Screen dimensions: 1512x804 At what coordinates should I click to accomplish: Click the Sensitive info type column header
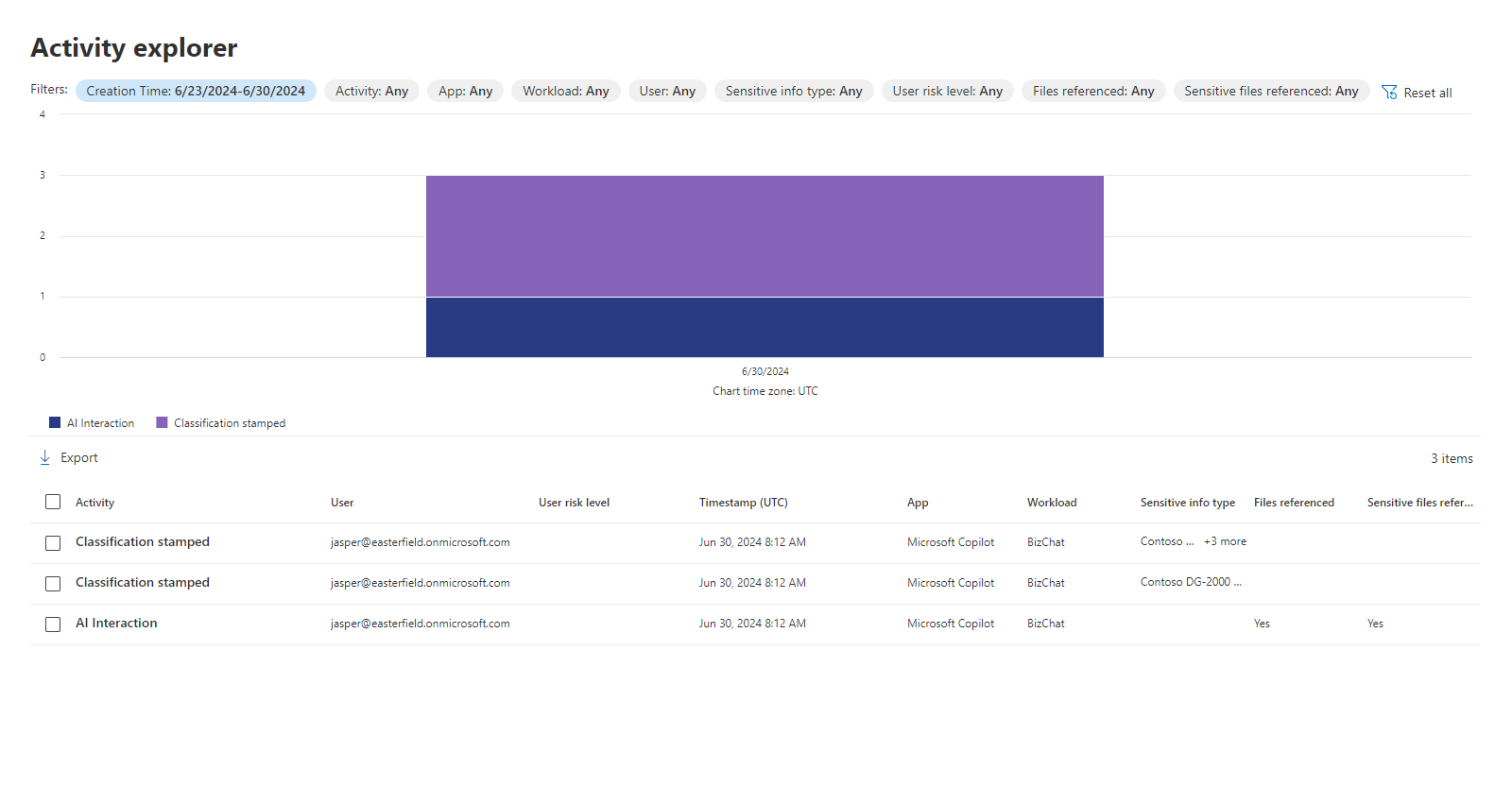1188,503
